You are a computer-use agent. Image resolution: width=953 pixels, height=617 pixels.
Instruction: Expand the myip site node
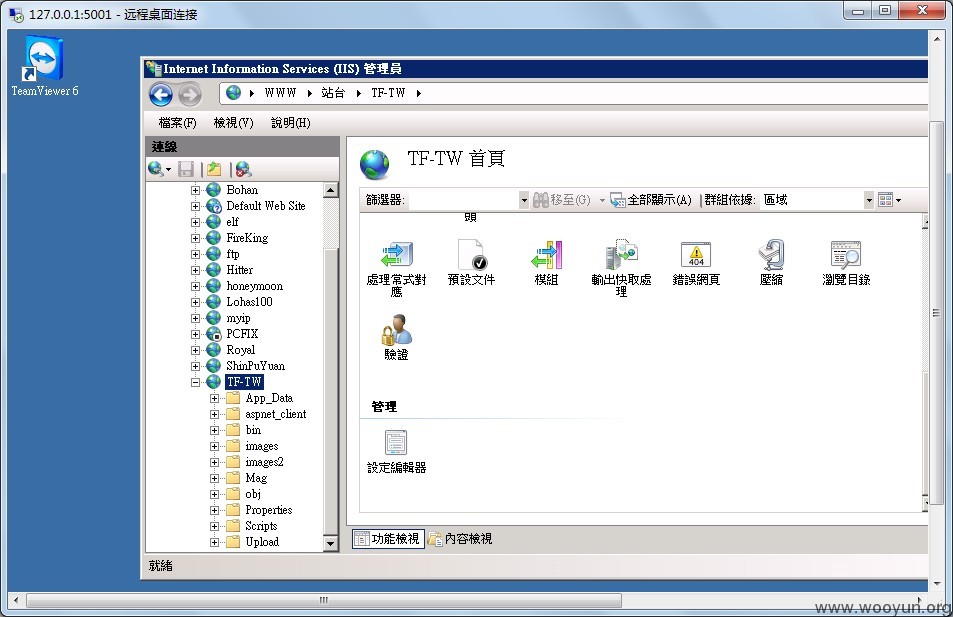[x=195, y=319]
